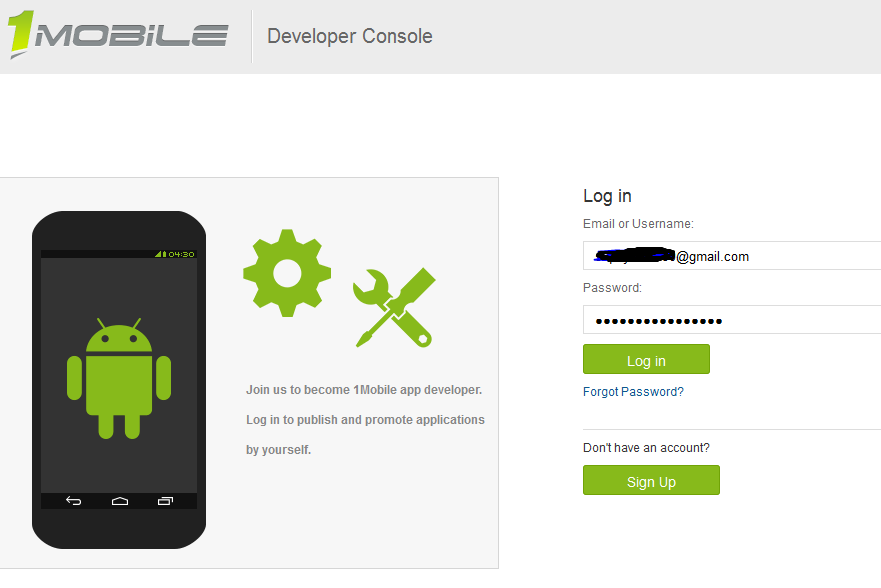The width and height of the screenshot is (881, 588).
Task: Click the green Log in button
Action: (x=646, y=359)
